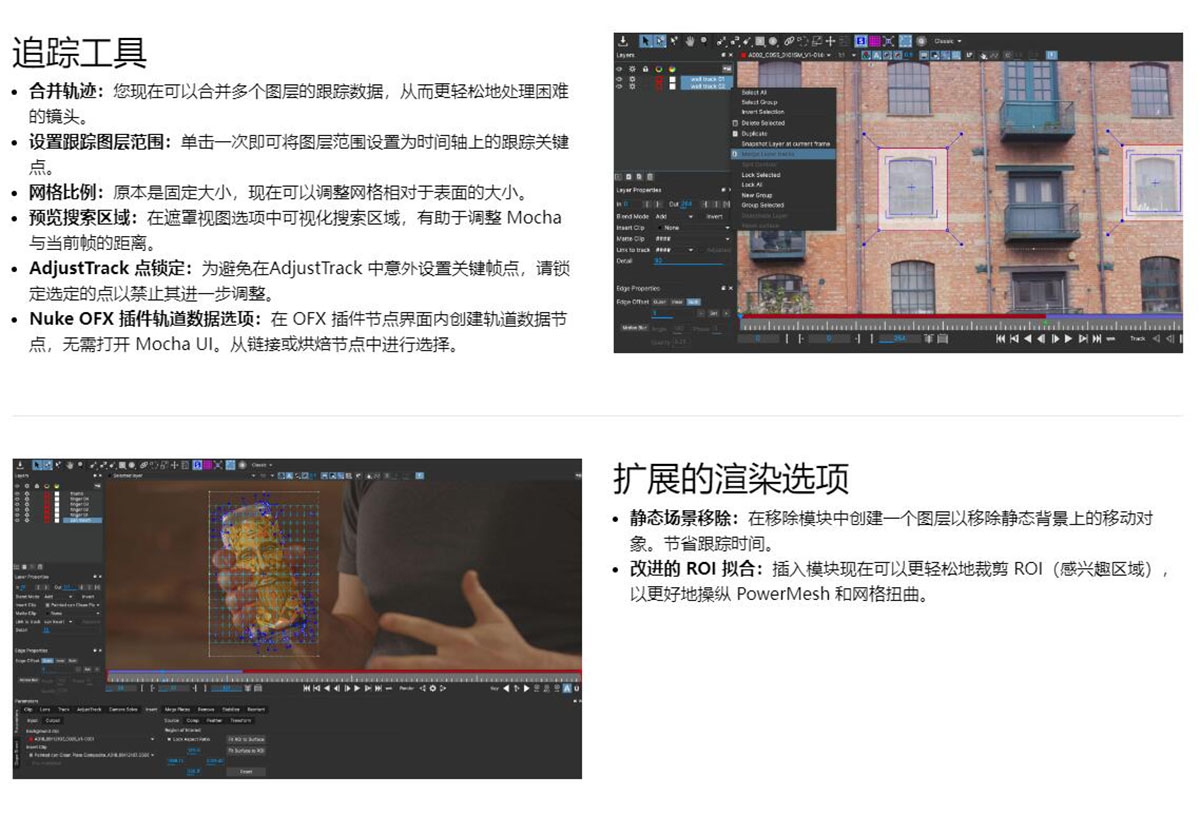Image resolution: width=1200 pixels, height=835 pixels.
Task: Select the arrow pointer tool in the brick-wall Mocha toolbar
Action: click(645, 41)
